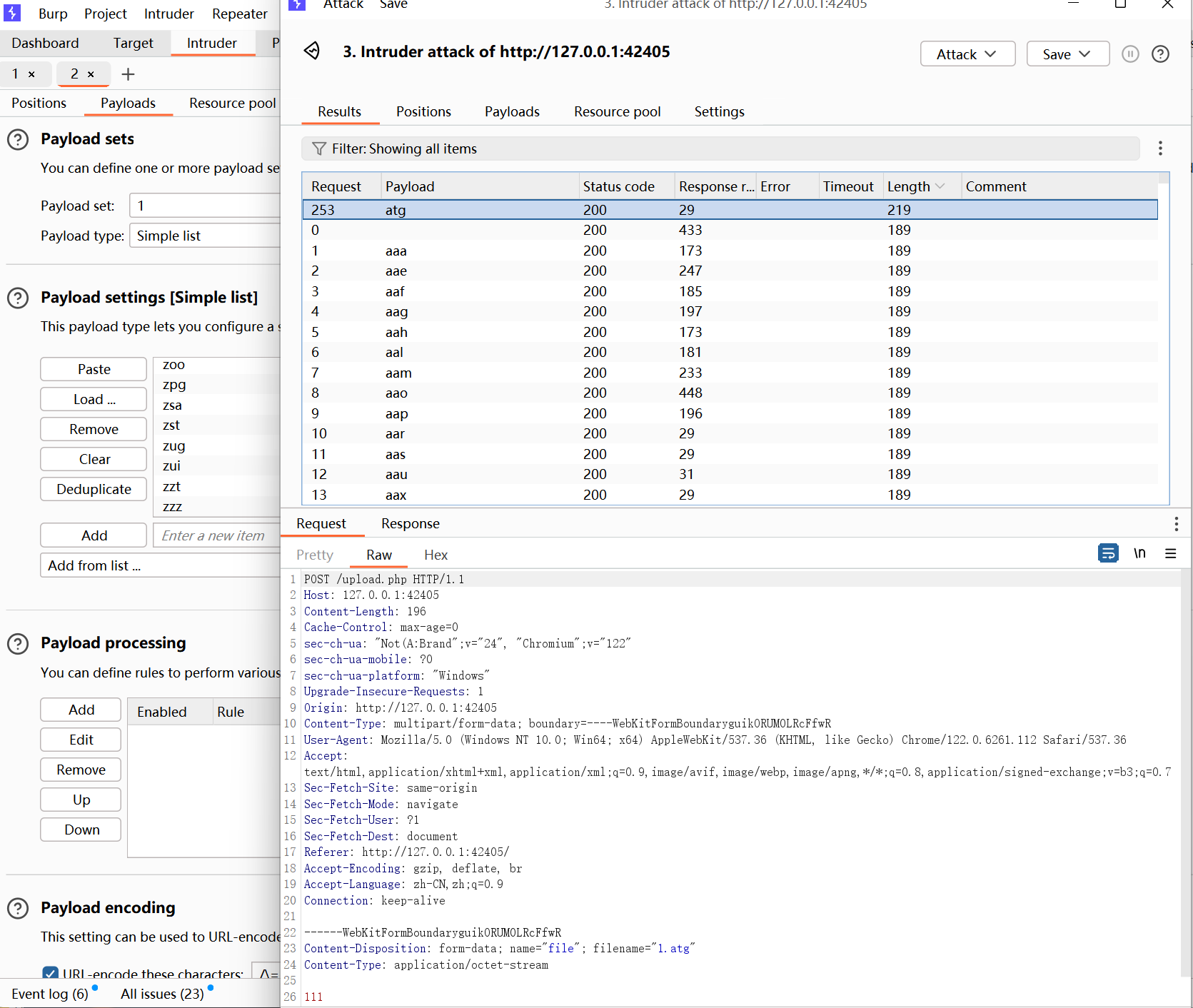
Task: Open Payload settings help icon
Action: click(x=18, y=298)
